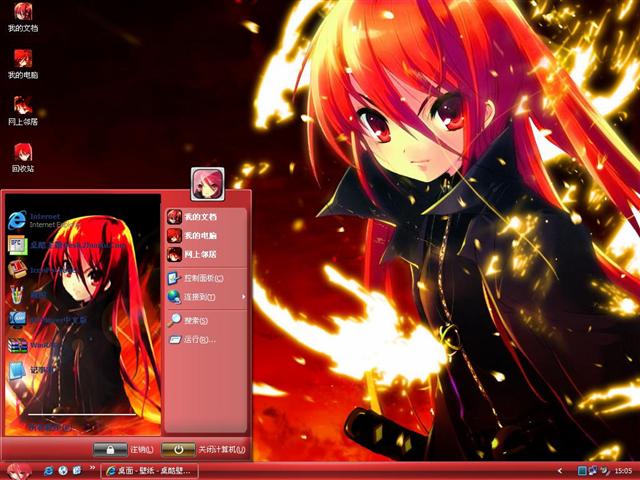Click the third quick launch icon
Viewport: 640px width, 480px height.
point(77,471)
